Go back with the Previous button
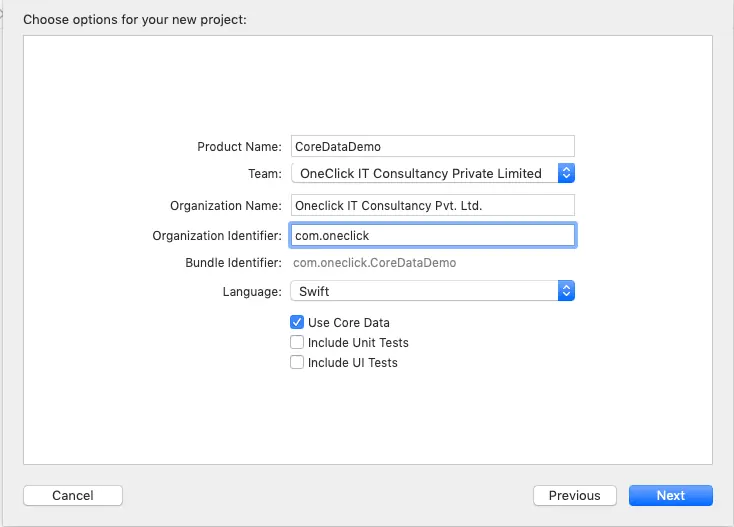Screen dimensions: 734x527 574,495
